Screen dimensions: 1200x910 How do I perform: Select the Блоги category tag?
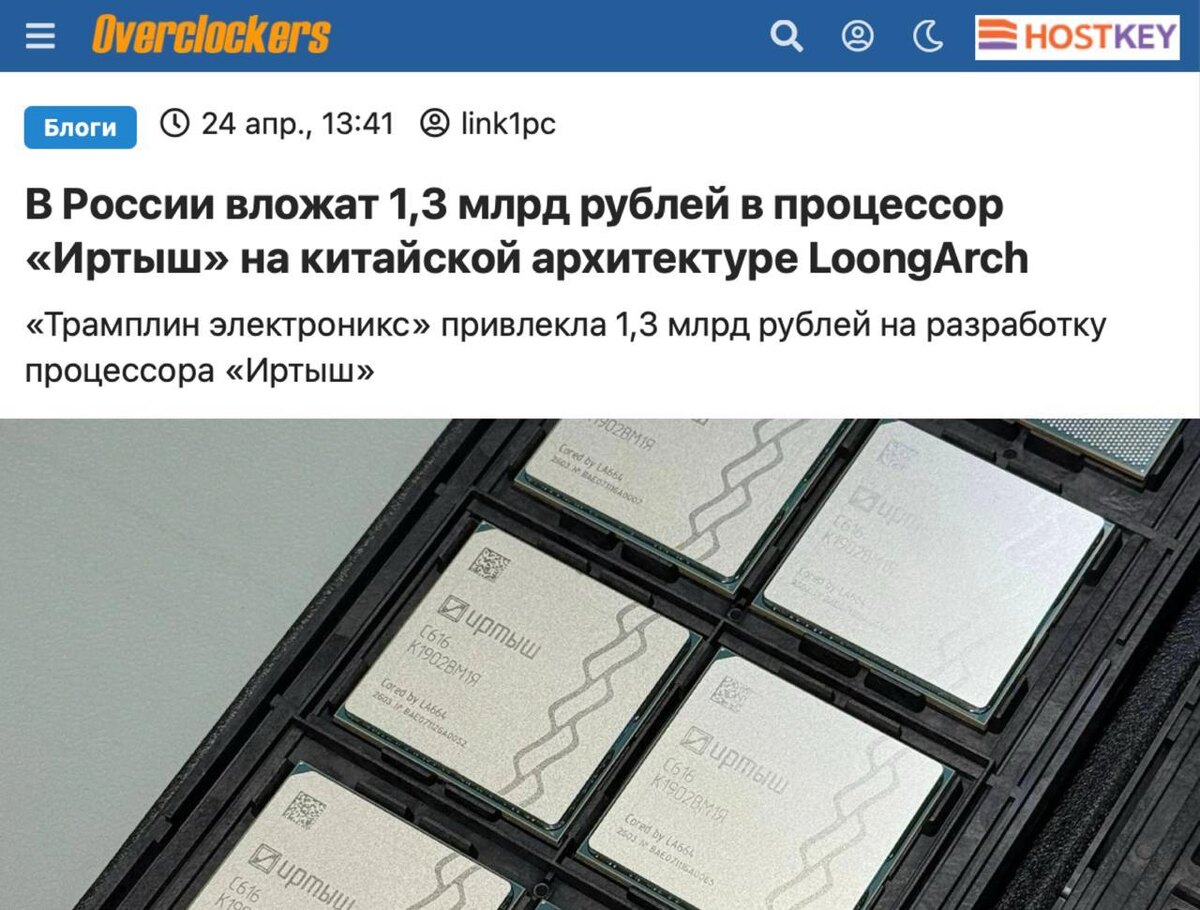click(x=80, y=127)
